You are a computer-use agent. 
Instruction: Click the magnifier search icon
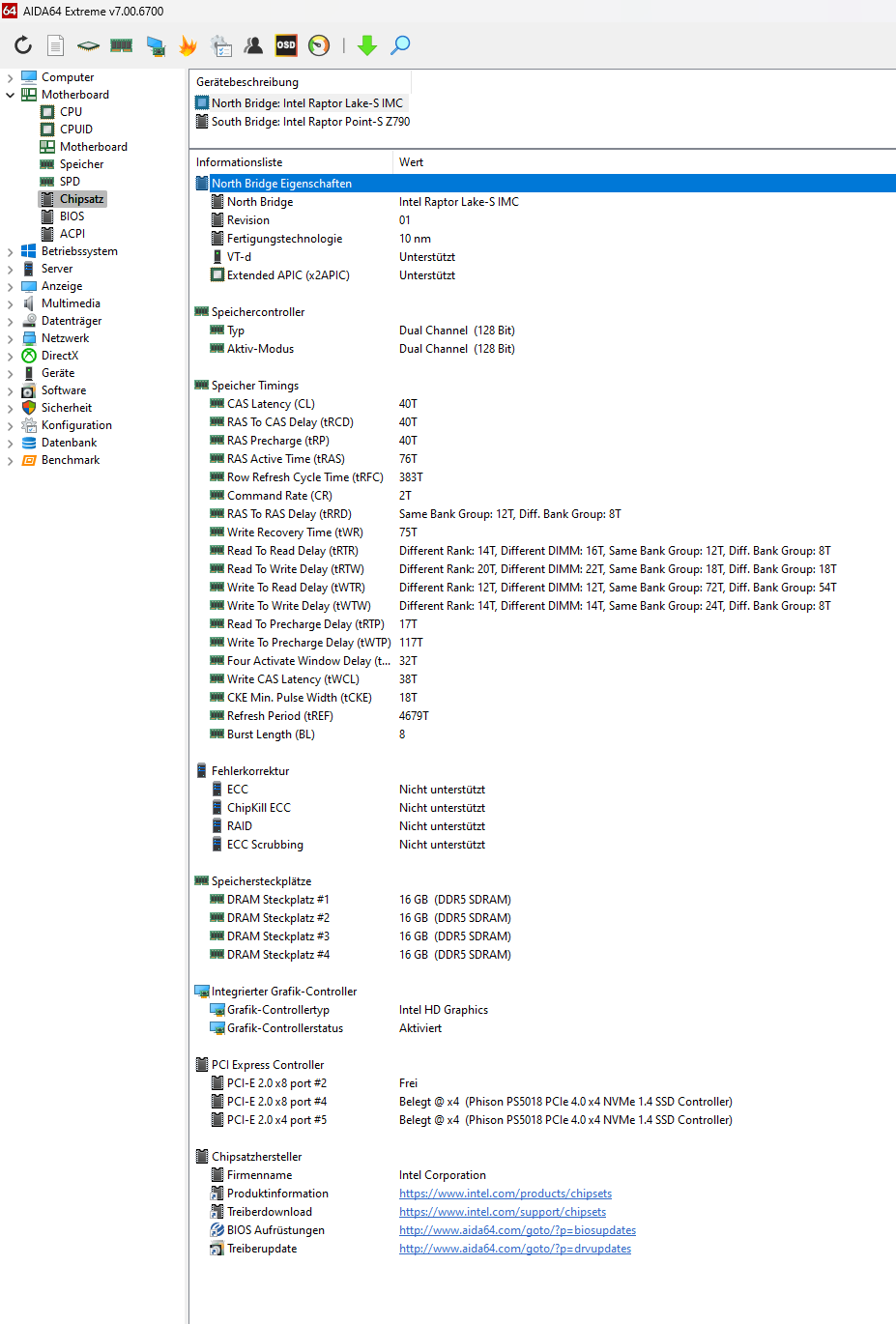click(x=400, y=44)
